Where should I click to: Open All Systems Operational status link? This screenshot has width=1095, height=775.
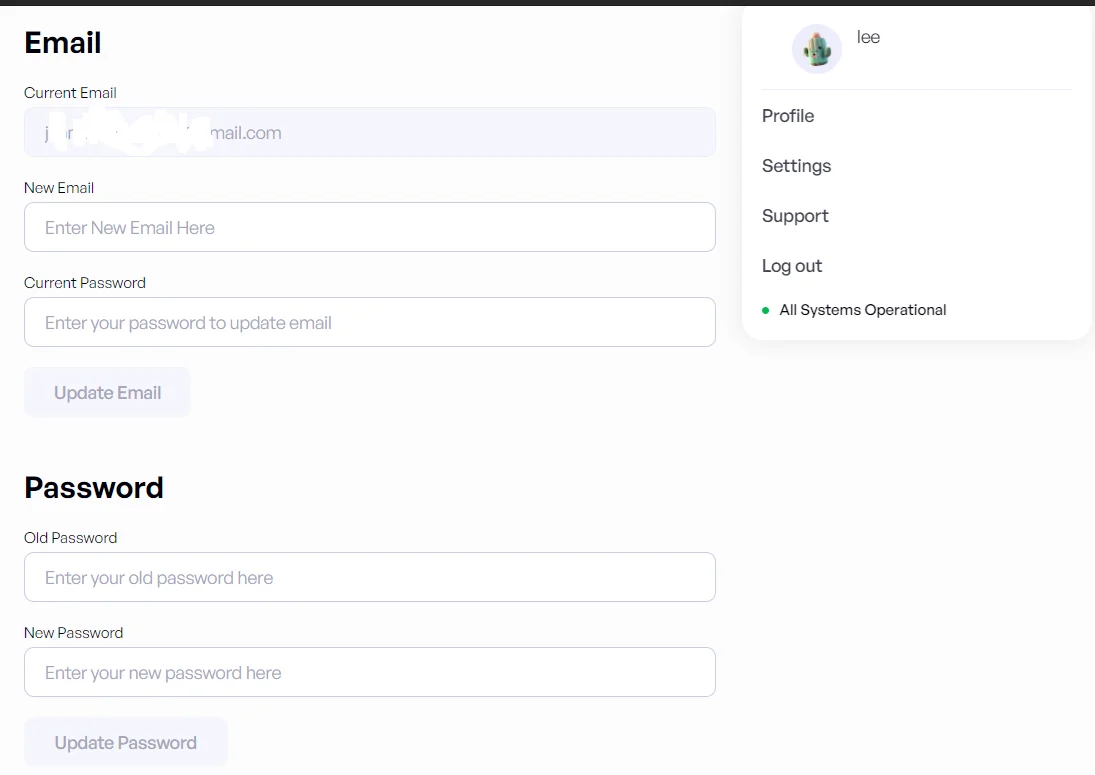(x=862, y=310)
